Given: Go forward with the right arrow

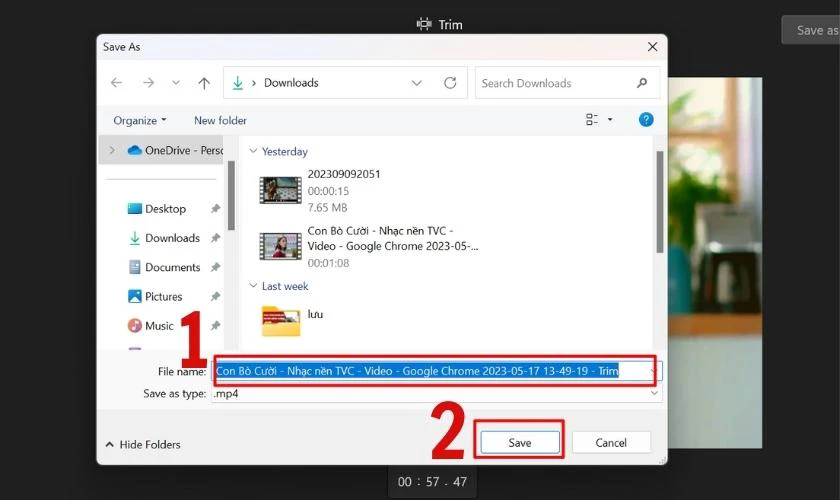Looking at the screenshot, I should point(148,83).
